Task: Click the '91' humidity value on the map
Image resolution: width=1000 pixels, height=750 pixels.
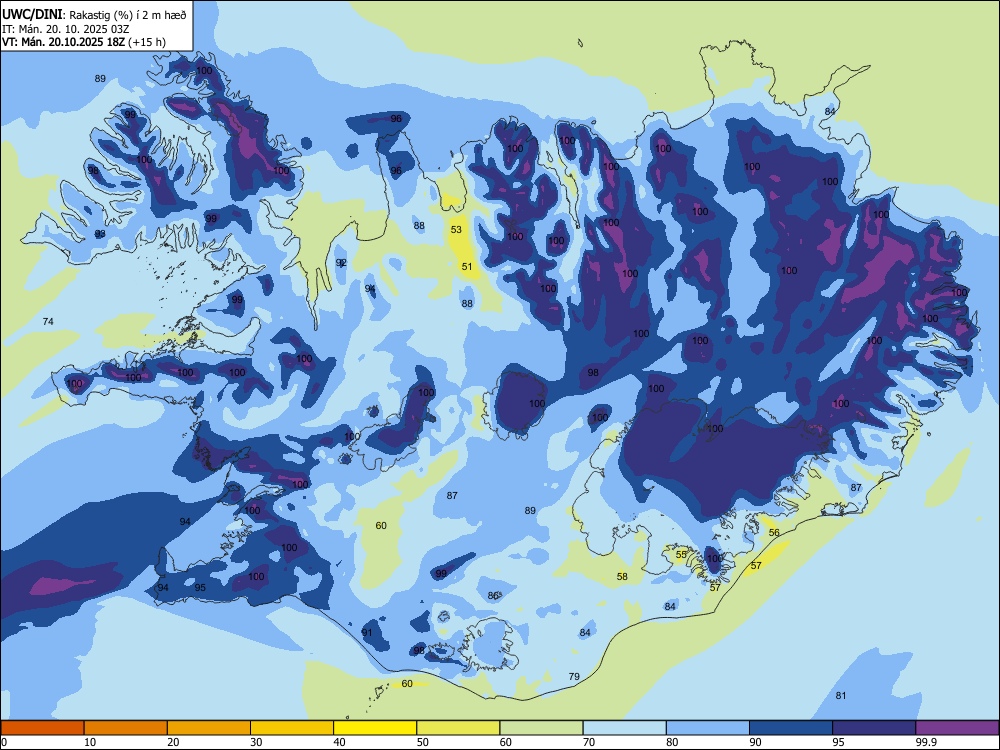Action: point(367,633)
